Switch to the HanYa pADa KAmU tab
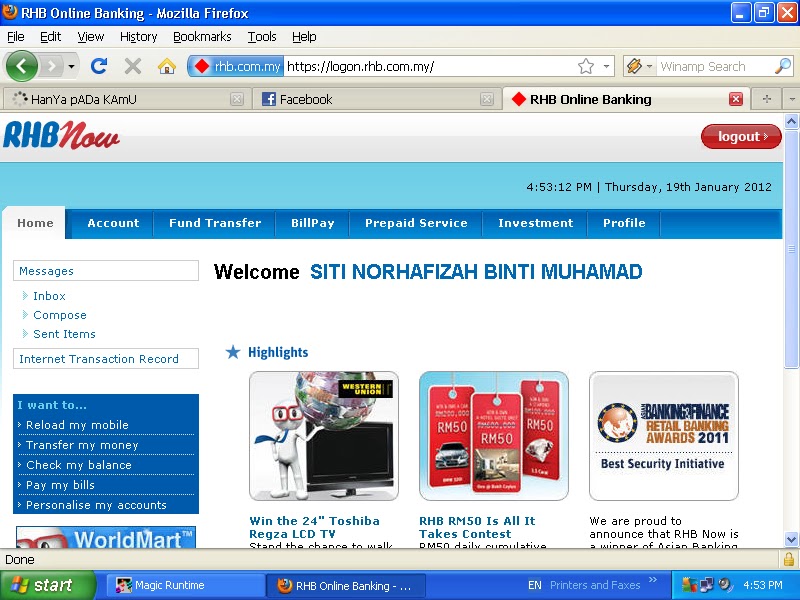 122,99
